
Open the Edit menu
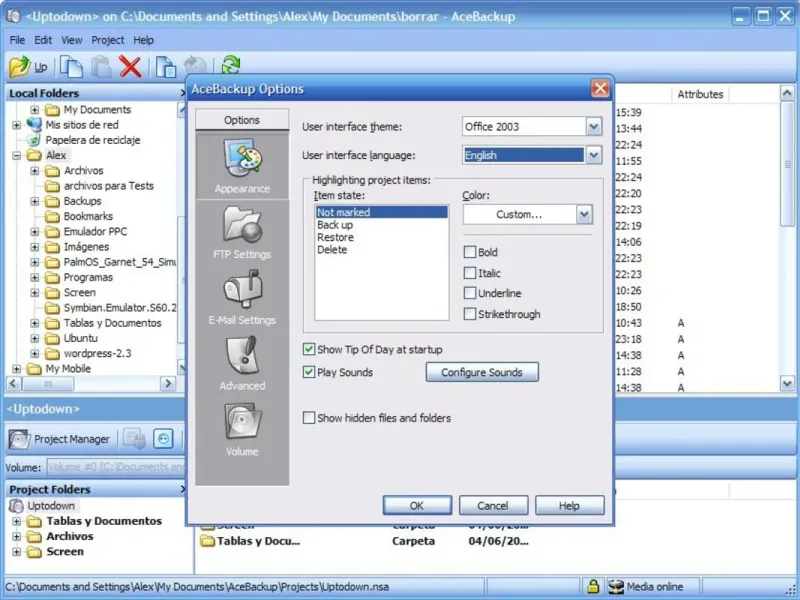coord(43,40)
